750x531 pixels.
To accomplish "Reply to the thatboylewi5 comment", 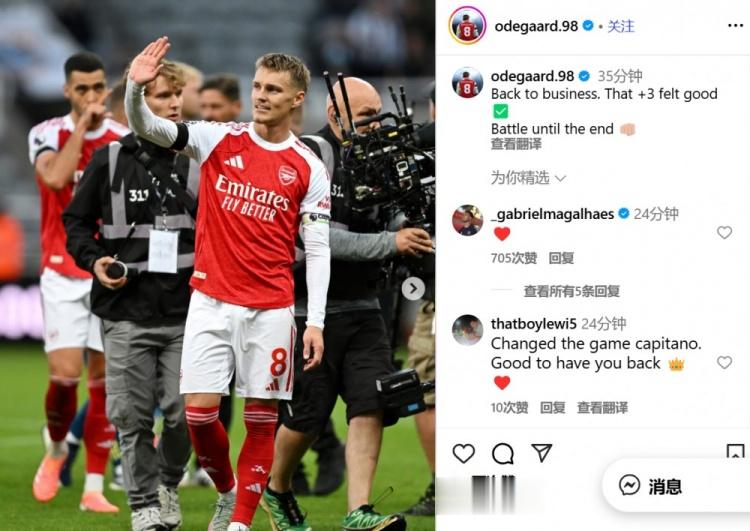I will point(552,408).
